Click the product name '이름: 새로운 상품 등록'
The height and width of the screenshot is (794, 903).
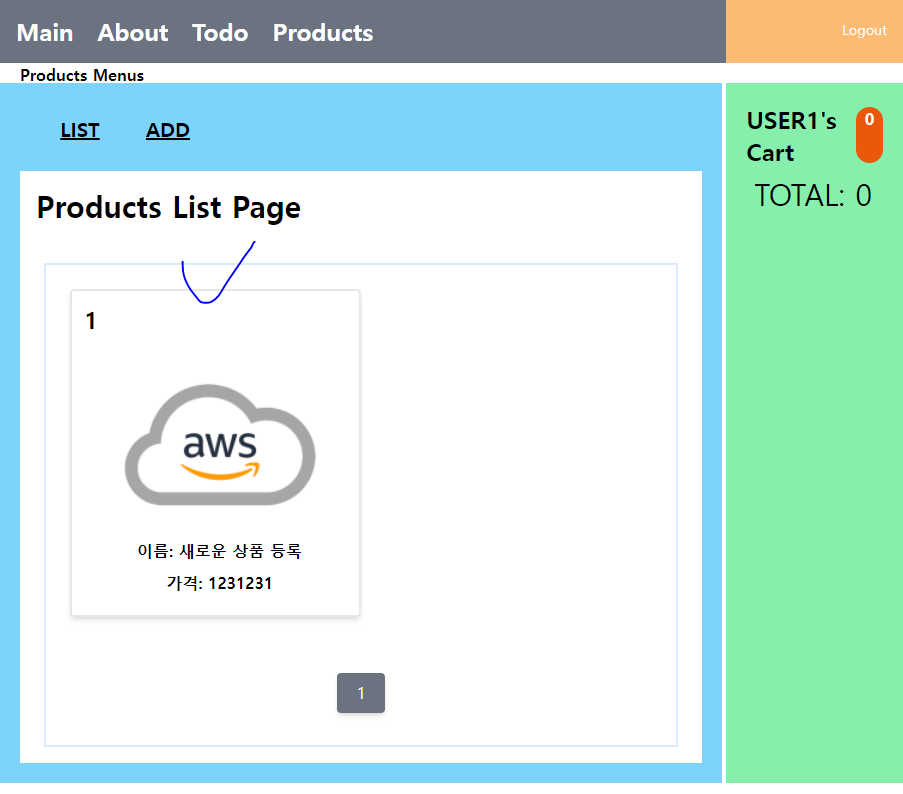pyautogui.click(x=219, y=551)
